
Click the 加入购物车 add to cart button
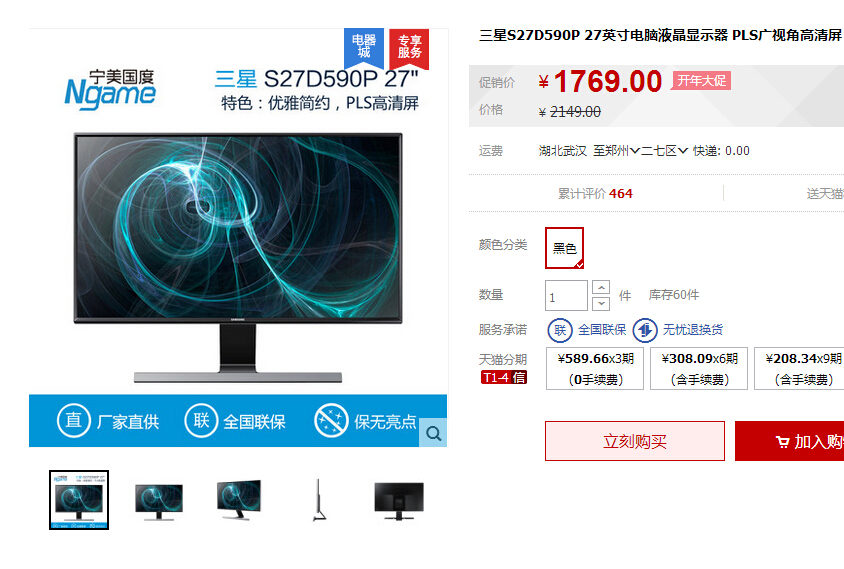click(789, 441)
